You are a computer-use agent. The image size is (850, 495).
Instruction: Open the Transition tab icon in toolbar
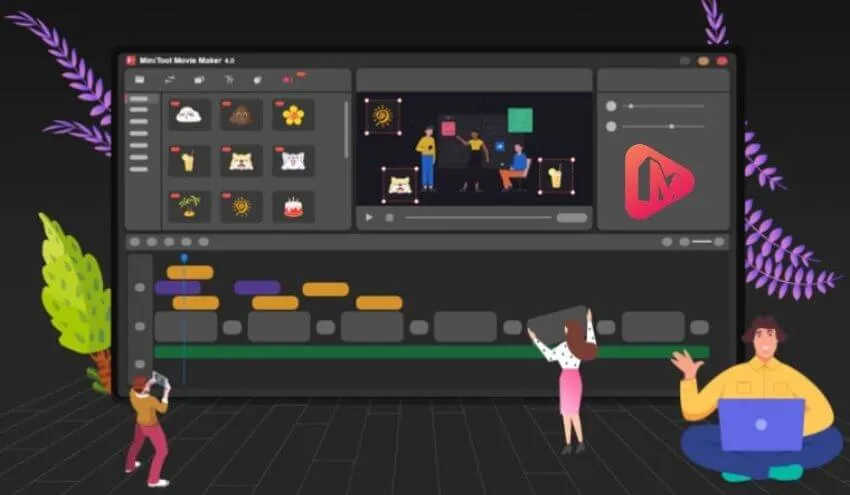click(170, 80)
